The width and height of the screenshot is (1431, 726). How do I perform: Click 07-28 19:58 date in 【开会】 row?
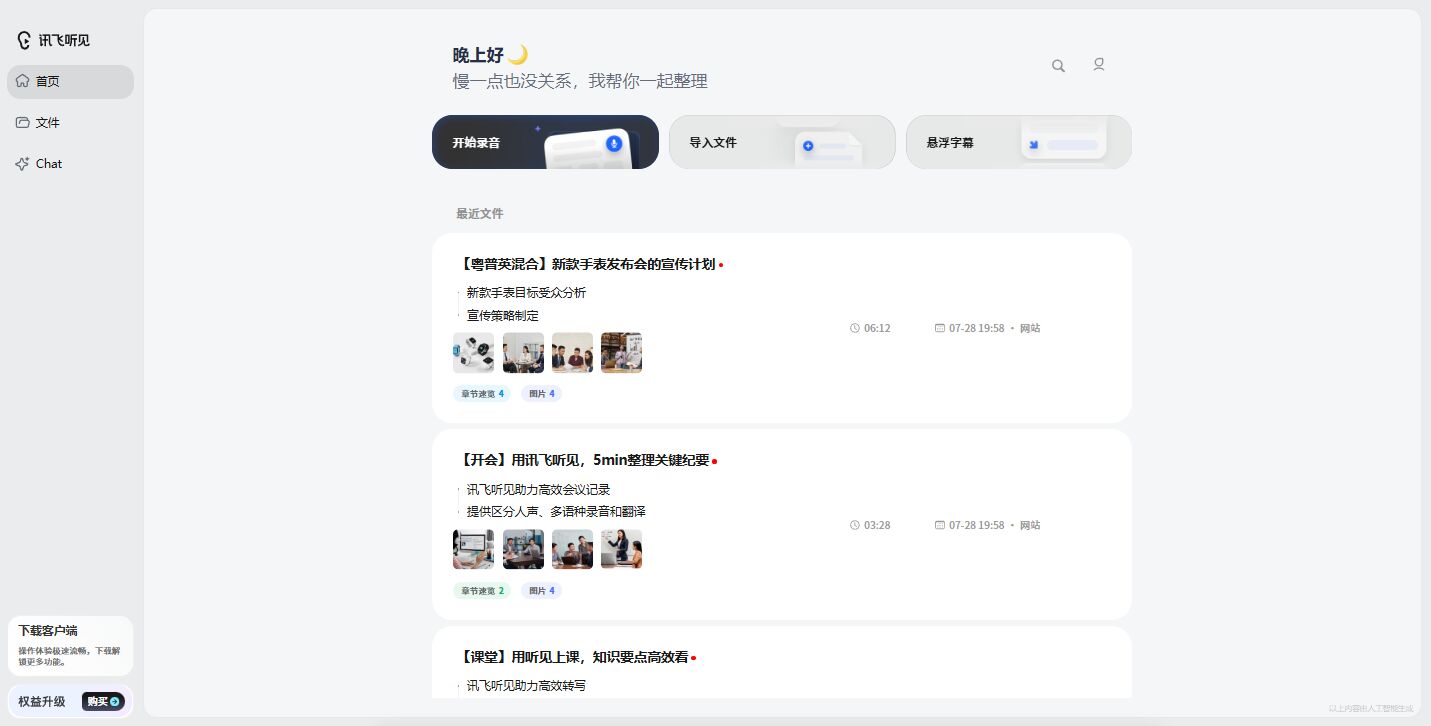pyautogui.click(x=977, y=525)
